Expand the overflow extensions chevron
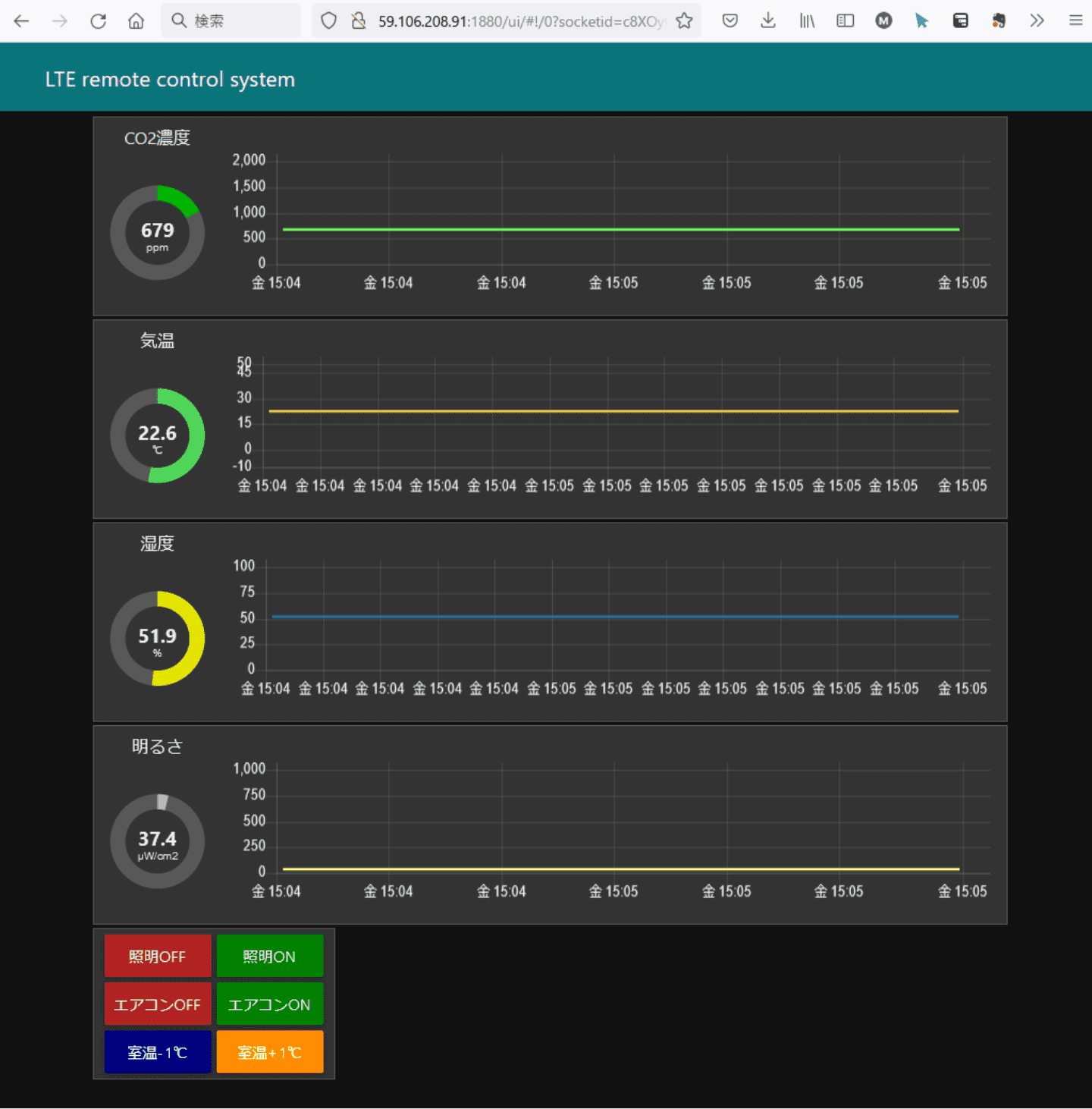 tap(1037, 21)
